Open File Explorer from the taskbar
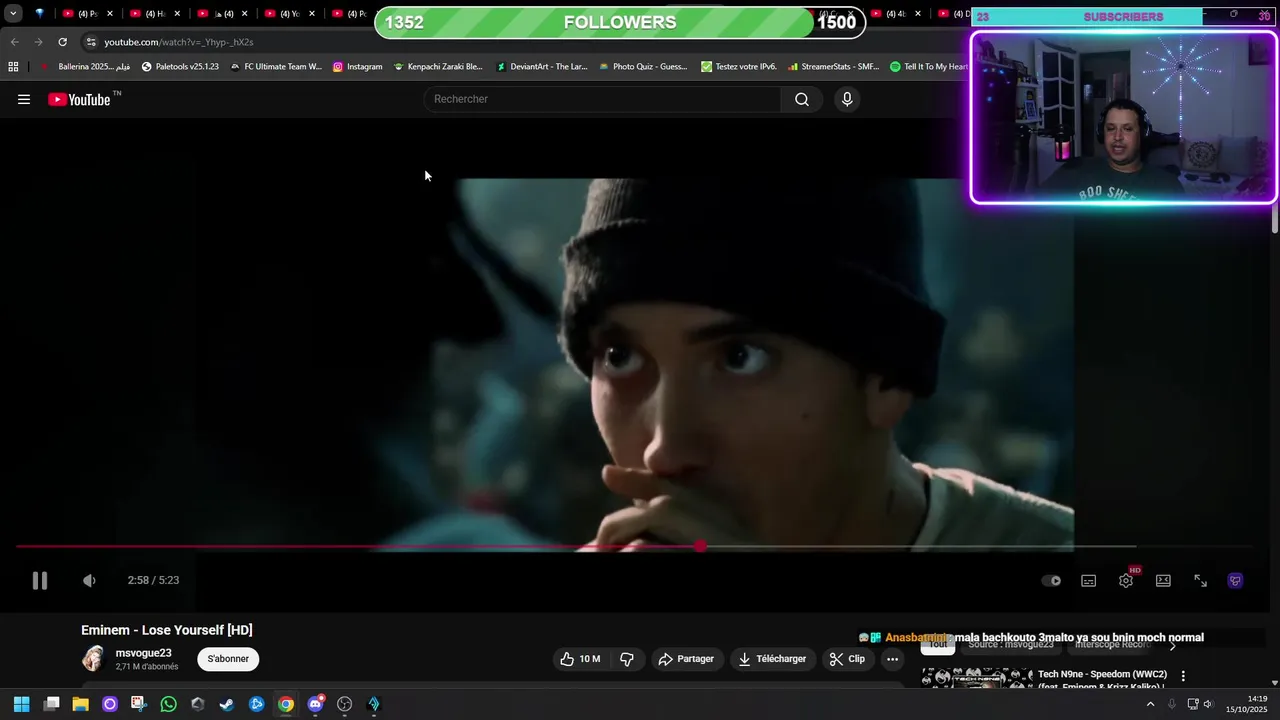Screen dimensions: 1280x720 click(80, 704)
